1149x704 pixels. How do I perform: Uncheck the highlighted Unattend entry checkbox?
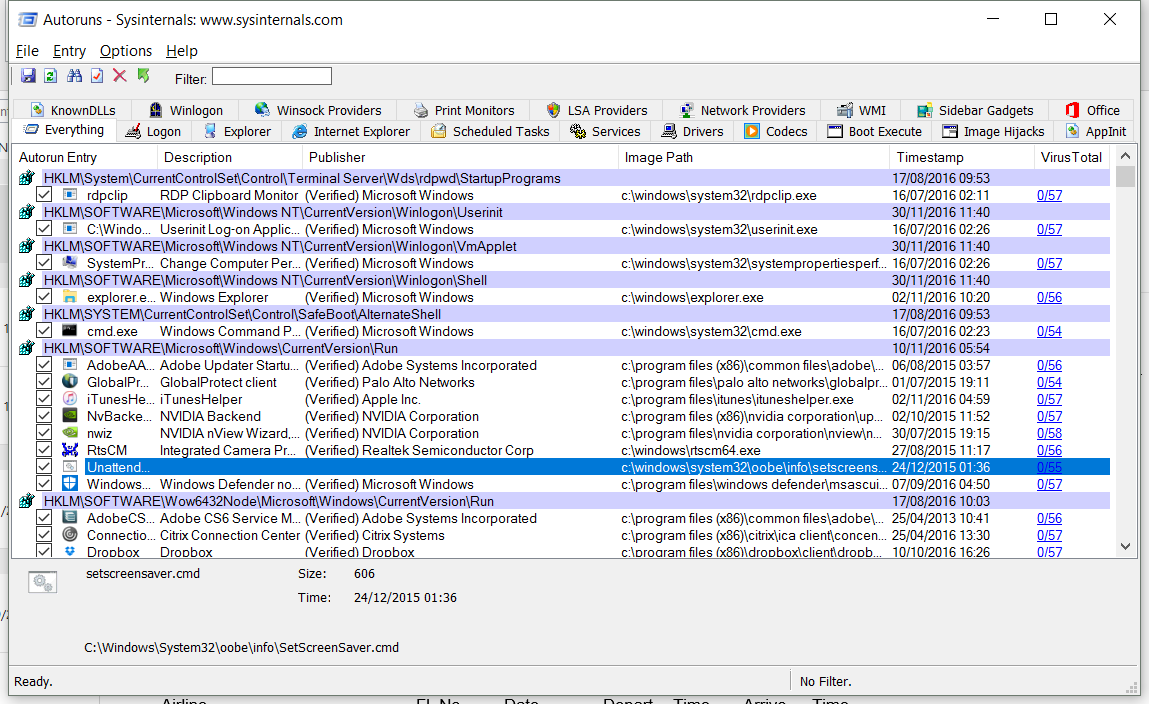44,467
